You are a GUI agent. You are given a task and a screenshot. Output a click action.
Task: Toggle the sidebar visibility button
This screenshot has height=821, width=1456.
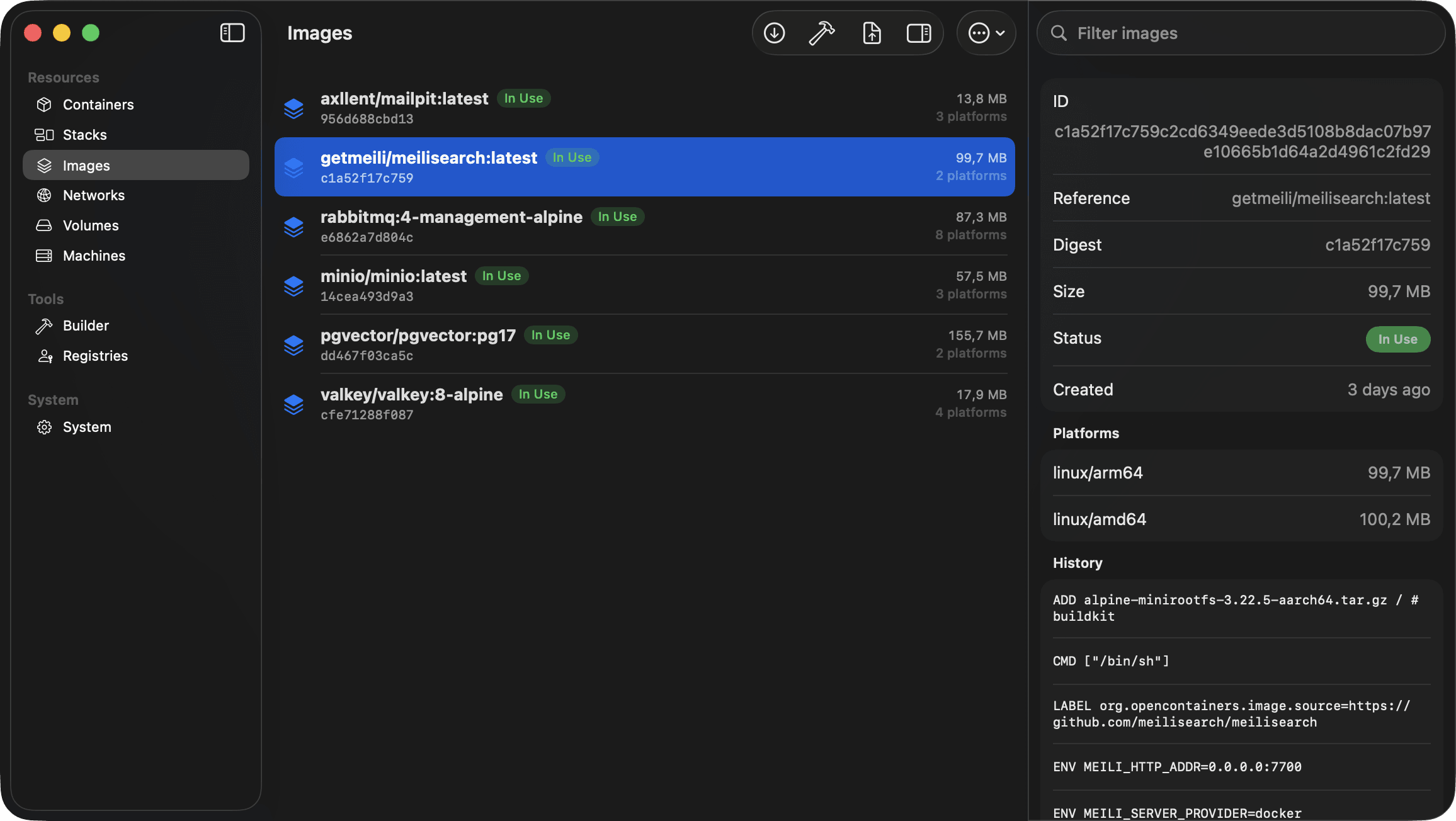[232, 33]
